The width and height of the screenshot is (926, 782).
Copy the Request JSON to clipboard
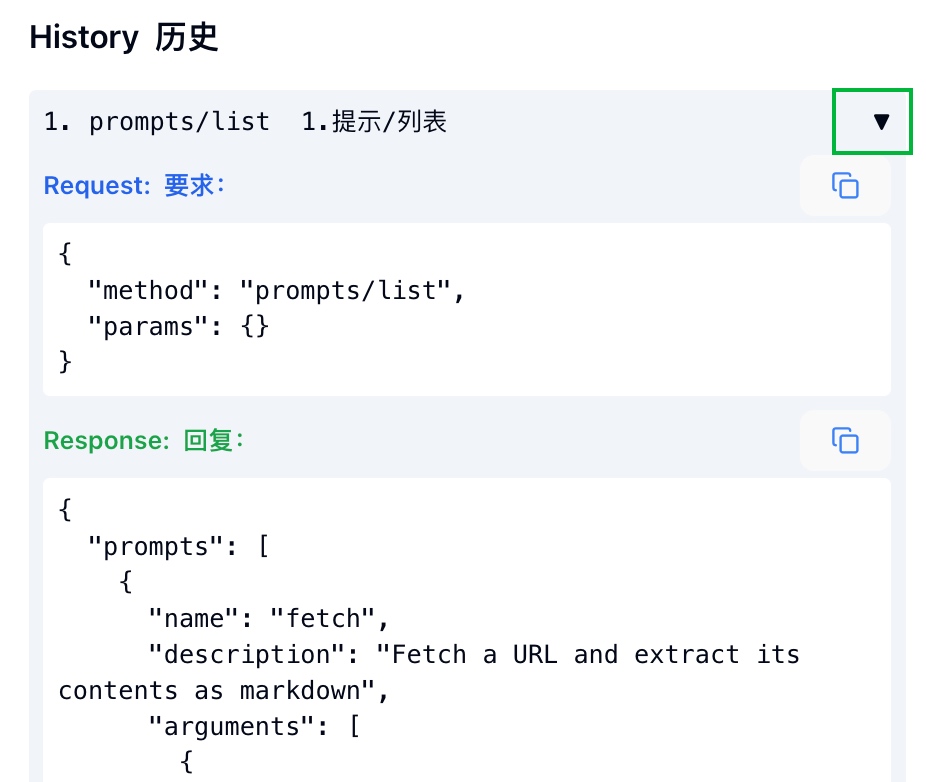[x=845, y=185]
